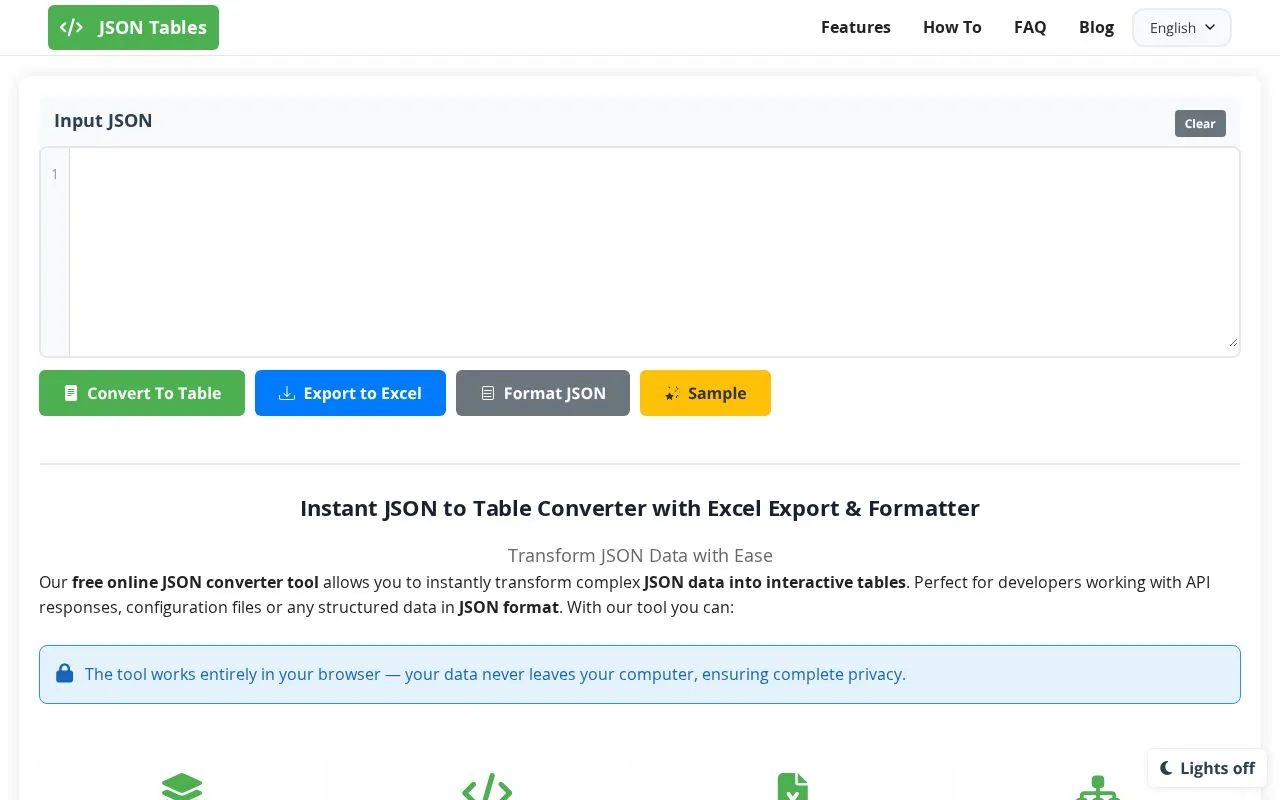Go to the FAQ section

tap(1030, 27)
